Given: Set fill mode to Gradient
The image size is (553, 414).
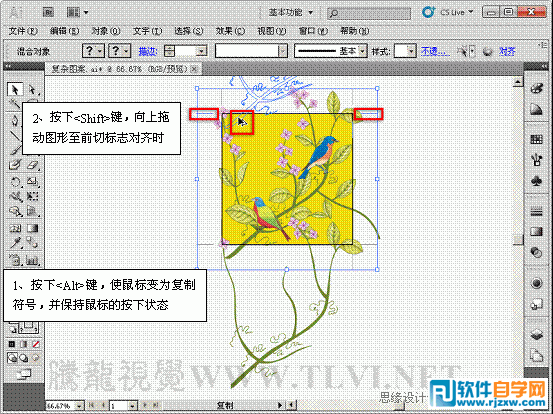Looking at the screenshot, I should [24, 344].
